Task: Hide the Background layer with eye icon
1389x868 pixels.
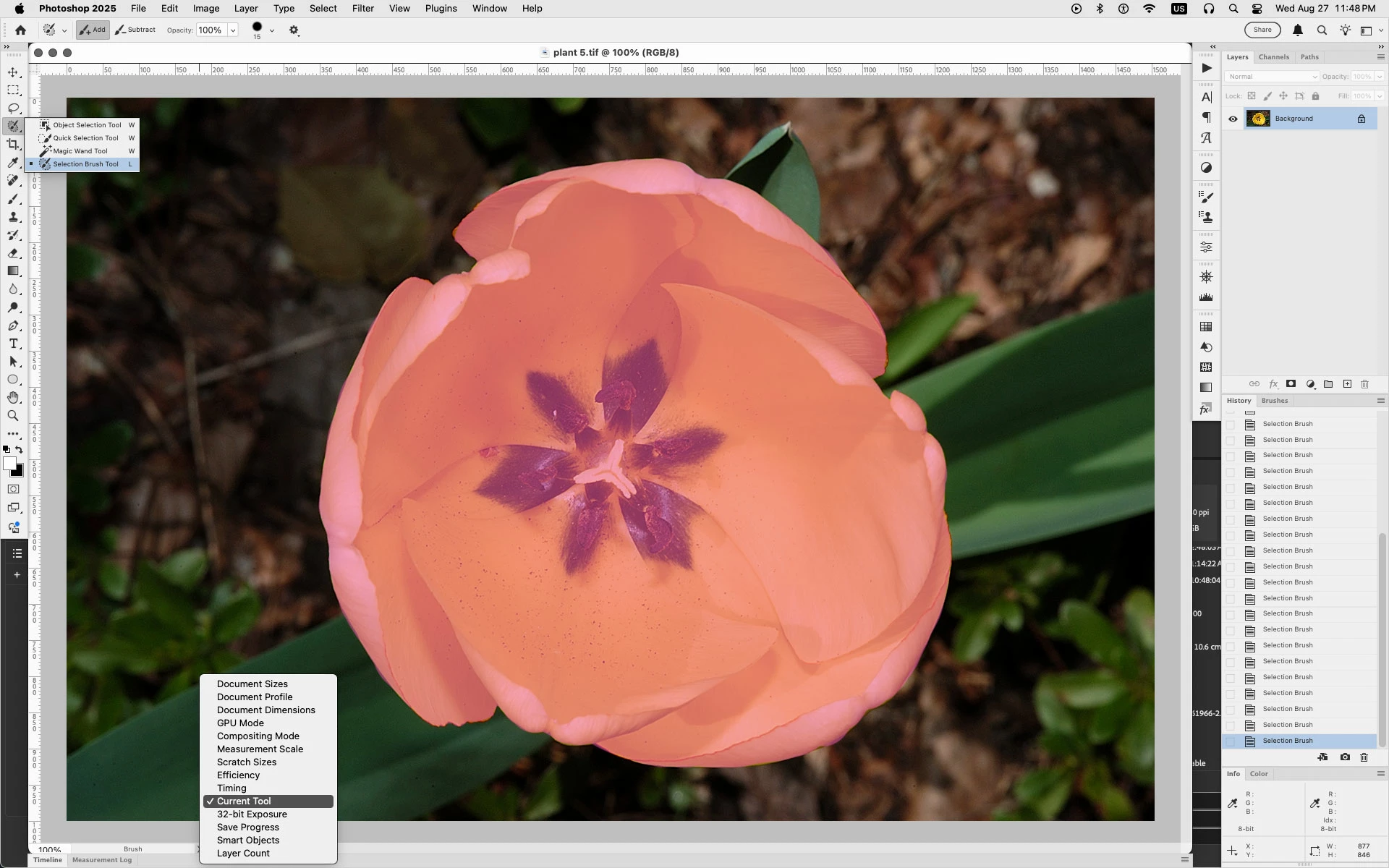Action: 1233,119
